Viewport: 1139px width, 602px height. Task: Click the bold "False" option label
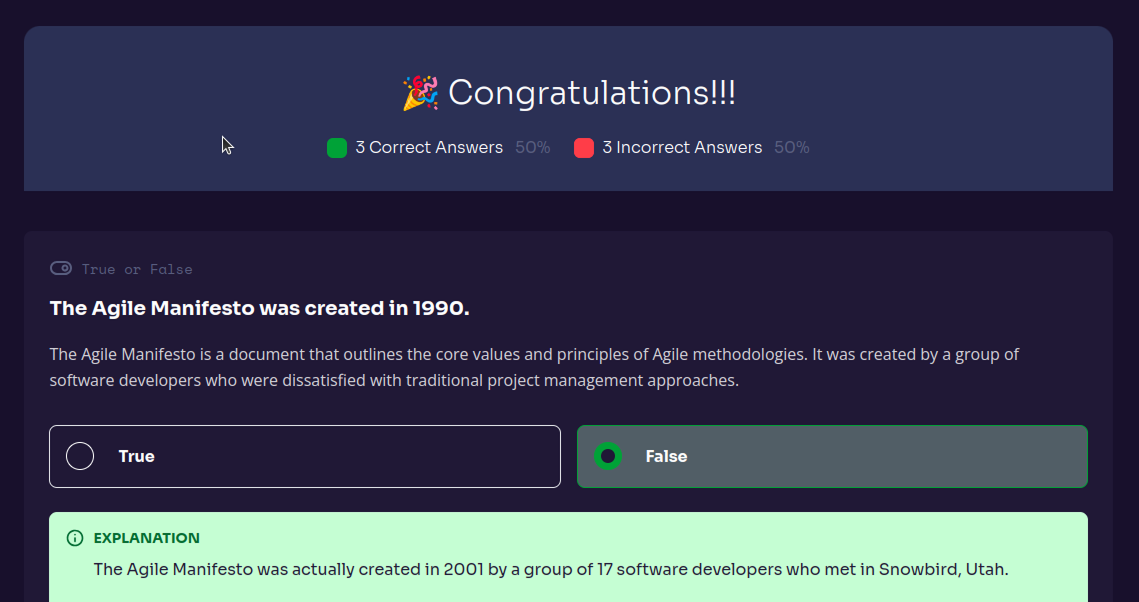click(666, 456)
